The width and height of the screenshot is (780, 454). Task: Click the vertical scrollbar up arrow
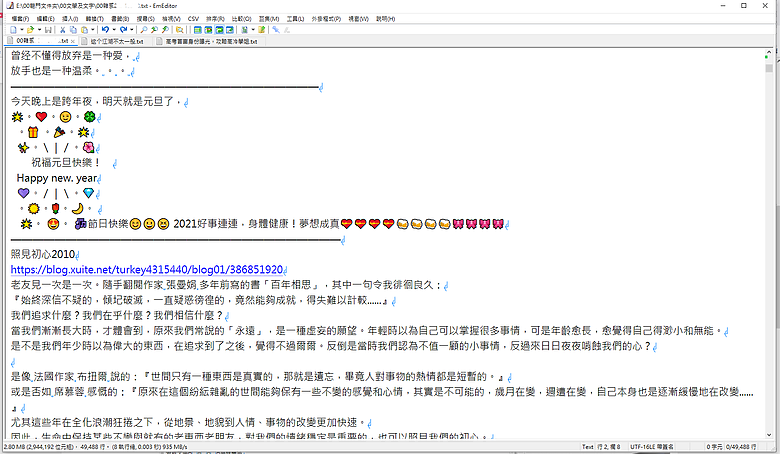tap(769, 52)
